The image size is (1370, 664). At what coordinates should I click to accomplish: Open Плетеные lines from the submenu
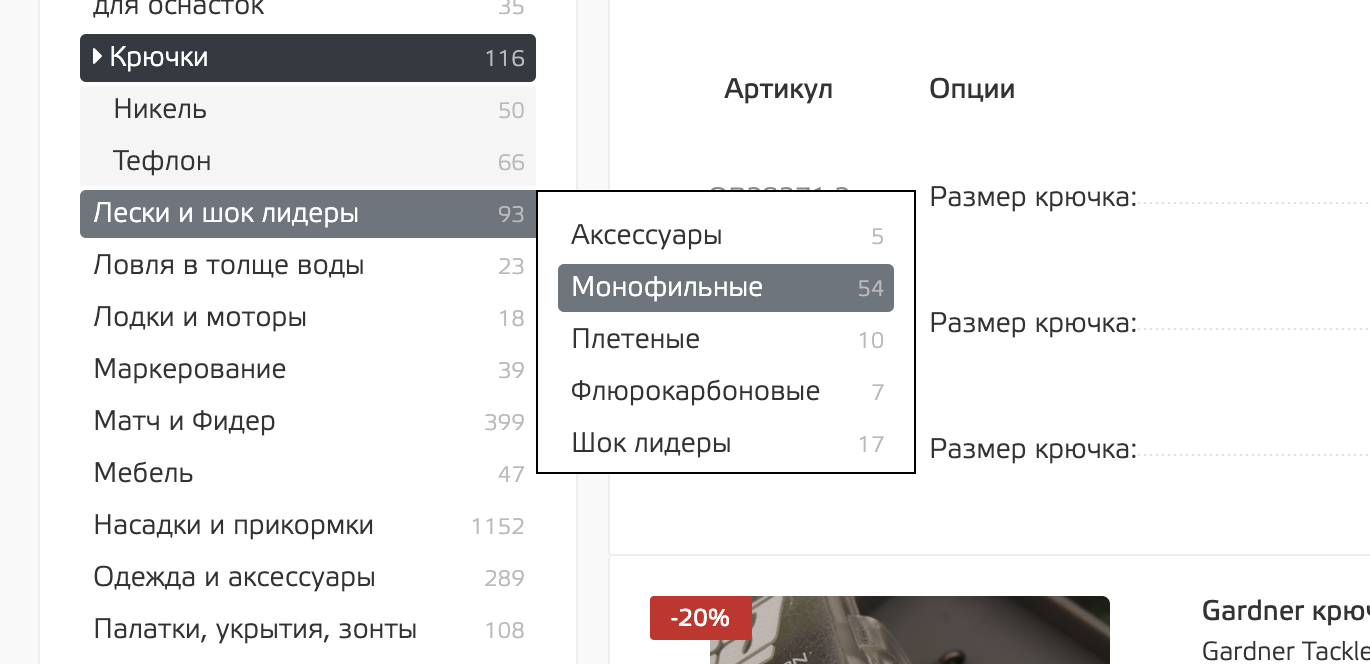tap(635, 340)
